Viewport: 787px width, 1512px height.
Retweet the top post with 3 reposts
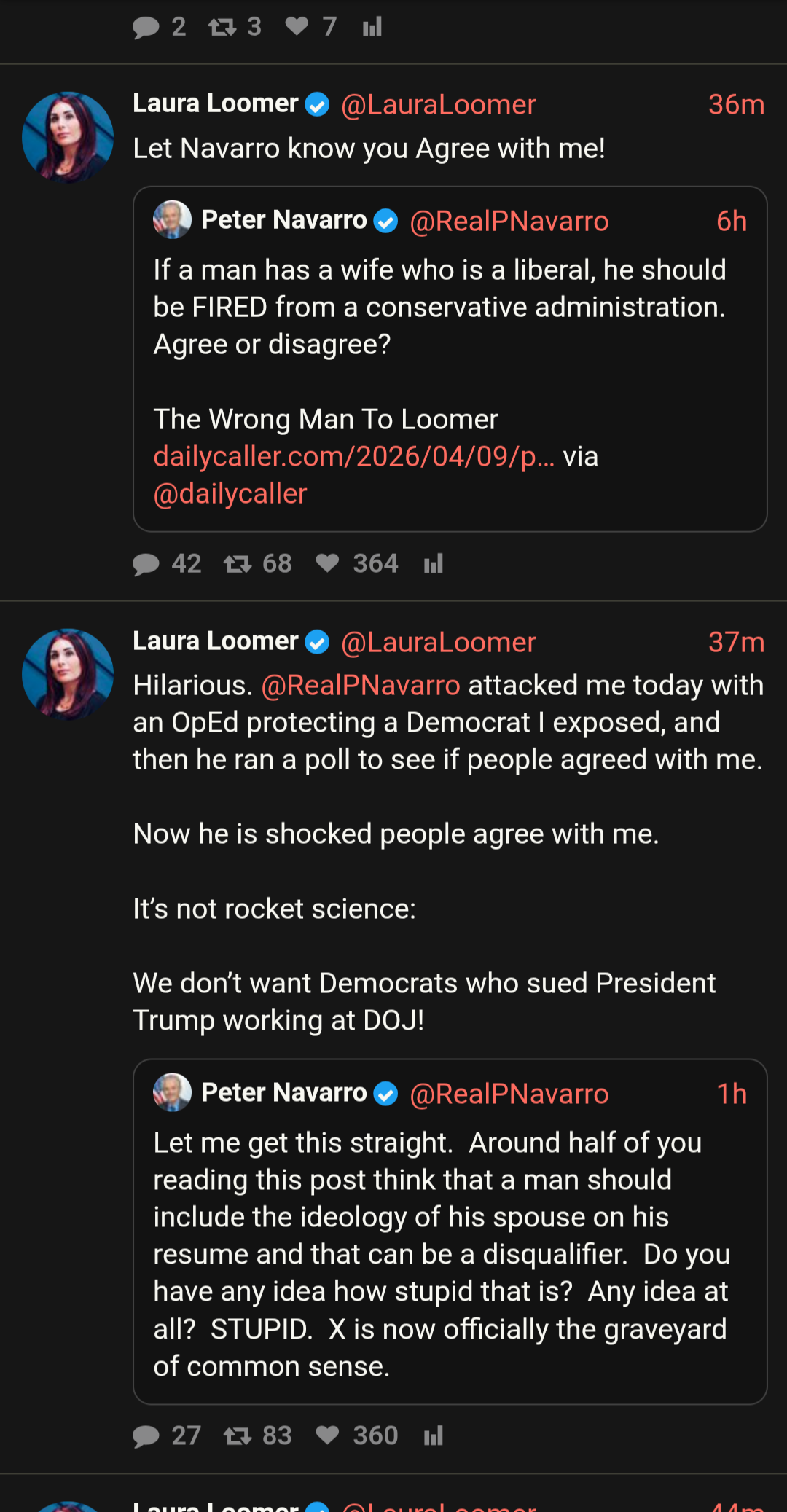coord(222,28)
